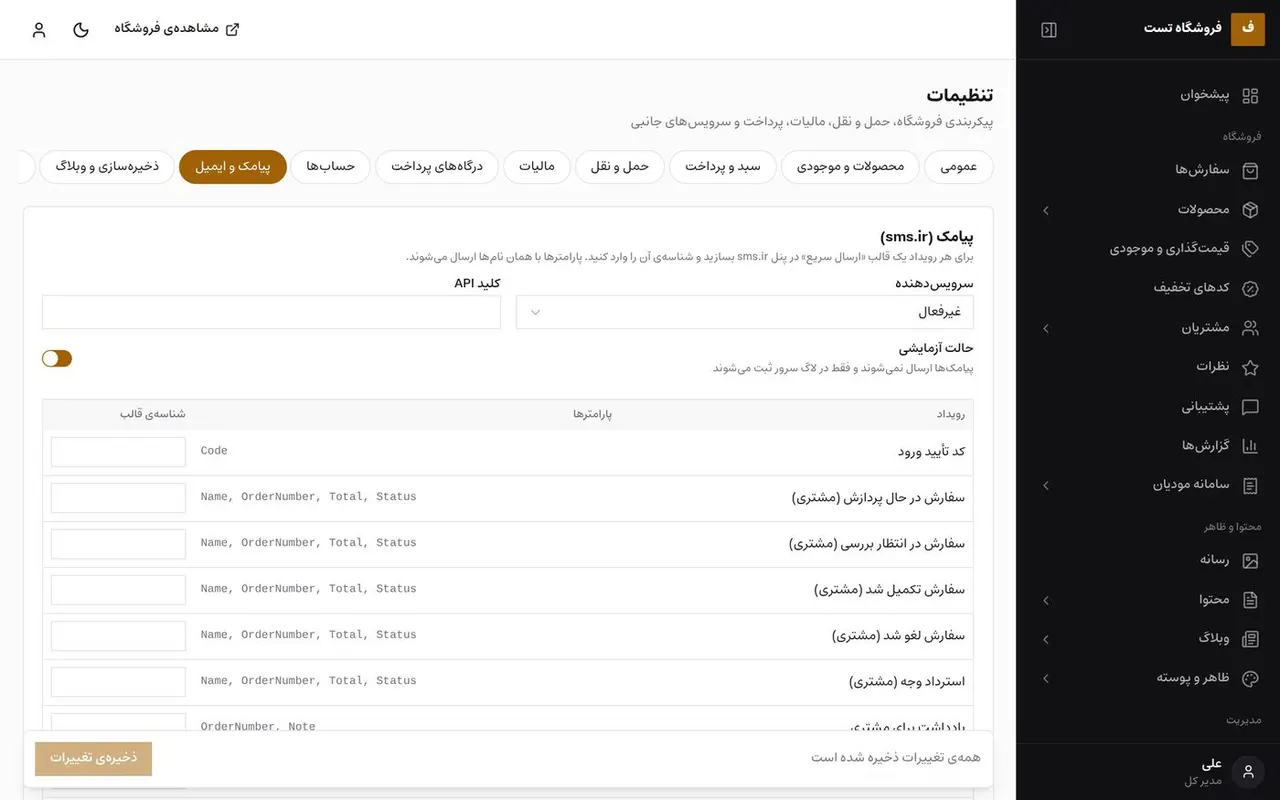Switch to the حمل و نقل tab
Image resolution: width=1280 pixels, height=800 pixels.
coord(620,167)
